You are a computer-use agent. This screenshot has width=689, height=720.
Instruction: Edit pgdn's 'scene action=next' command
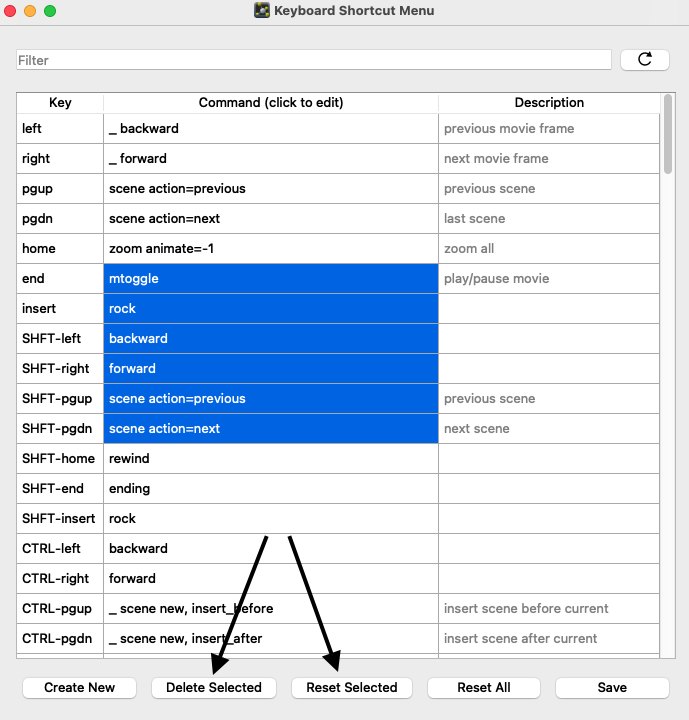coord(271,219)
